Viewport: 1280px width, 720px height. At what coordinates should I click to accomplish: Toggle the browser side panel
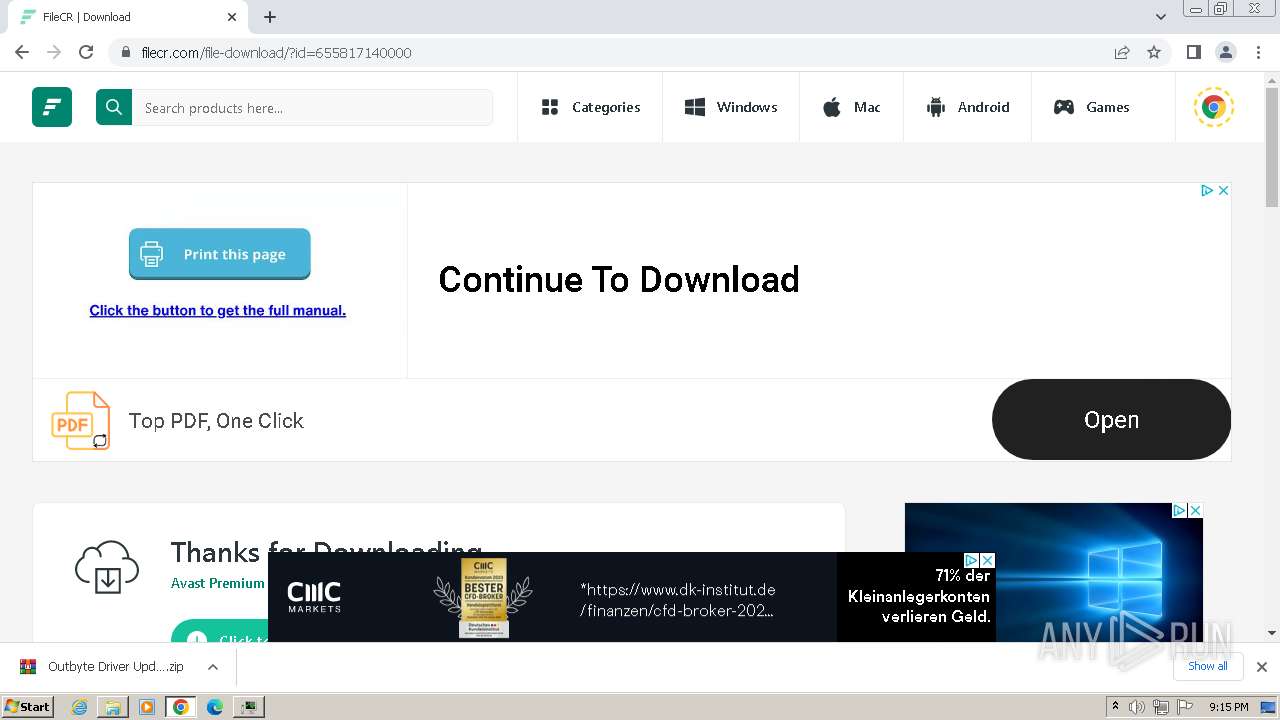pos(1193,52)
